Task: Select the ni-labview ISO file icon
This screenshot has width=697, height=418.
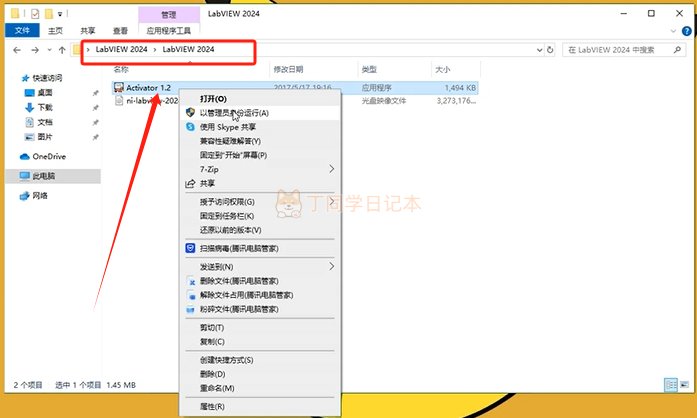Action: click(119, 101)
